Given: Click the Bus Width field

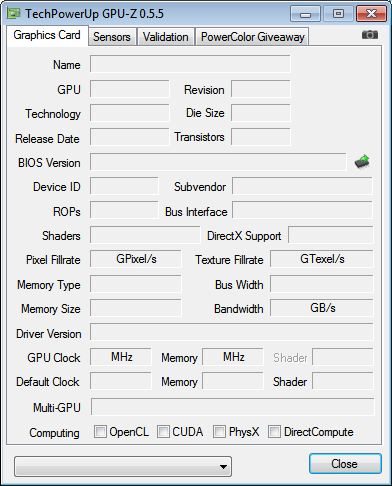Looking at the screenshot, I should 322,284.
